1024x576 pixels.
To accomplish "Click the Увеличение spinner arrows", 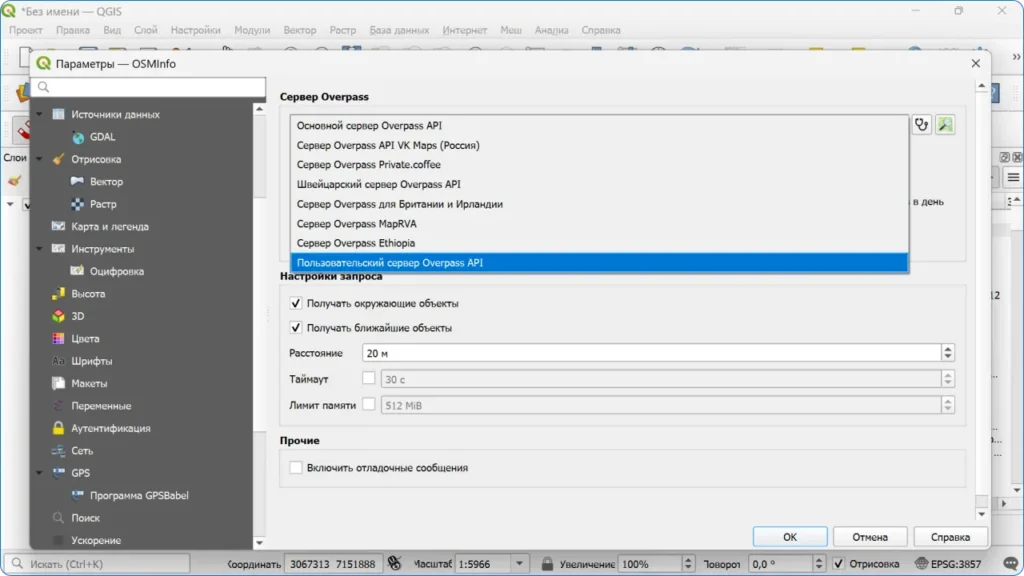I will 688,564.
